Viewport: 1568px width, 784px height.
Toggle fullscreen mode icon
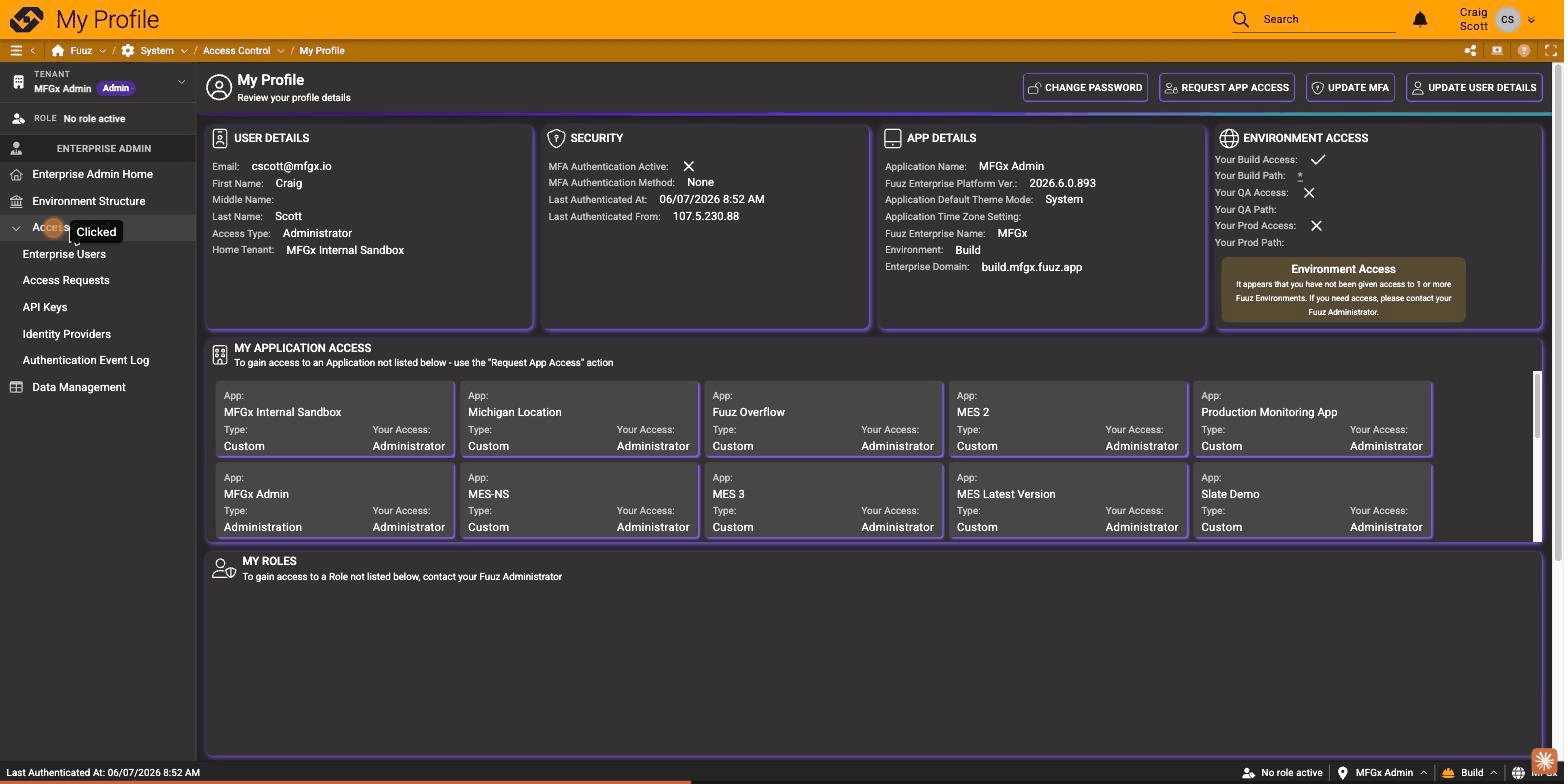(1551, 50)
